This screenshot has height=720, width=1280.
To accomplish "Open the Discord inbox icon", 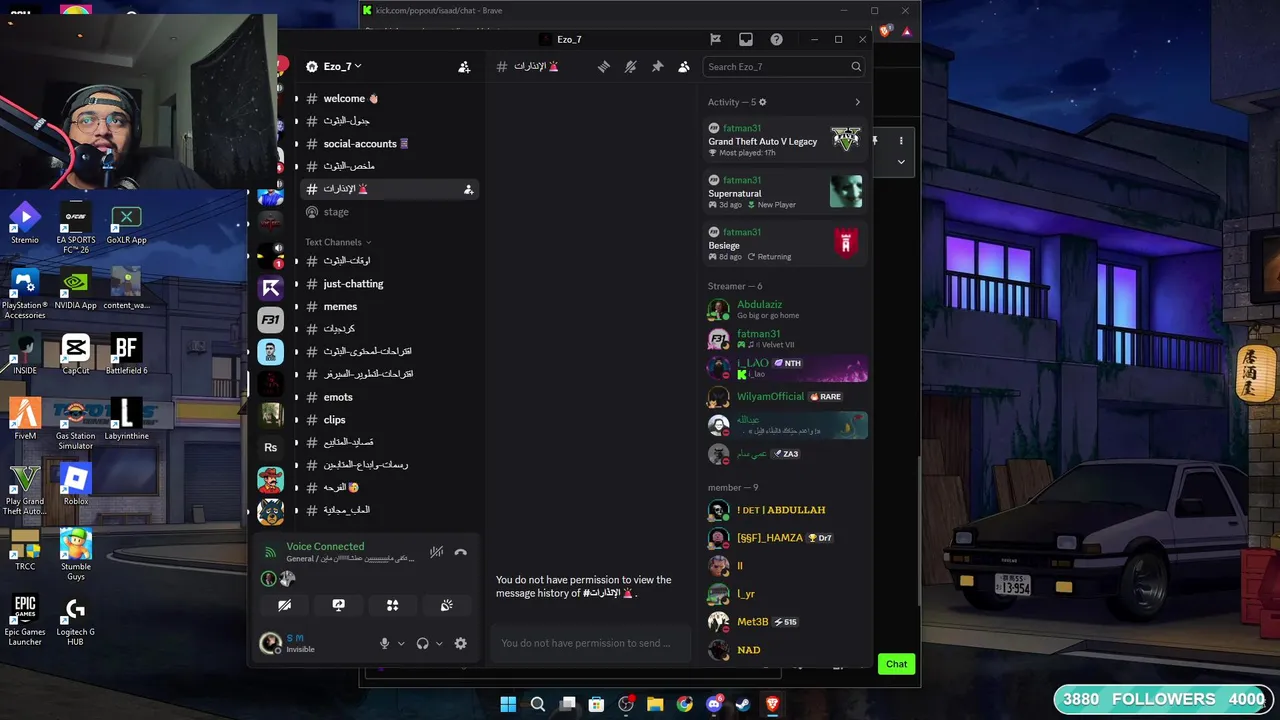I will tap(746, 39).
